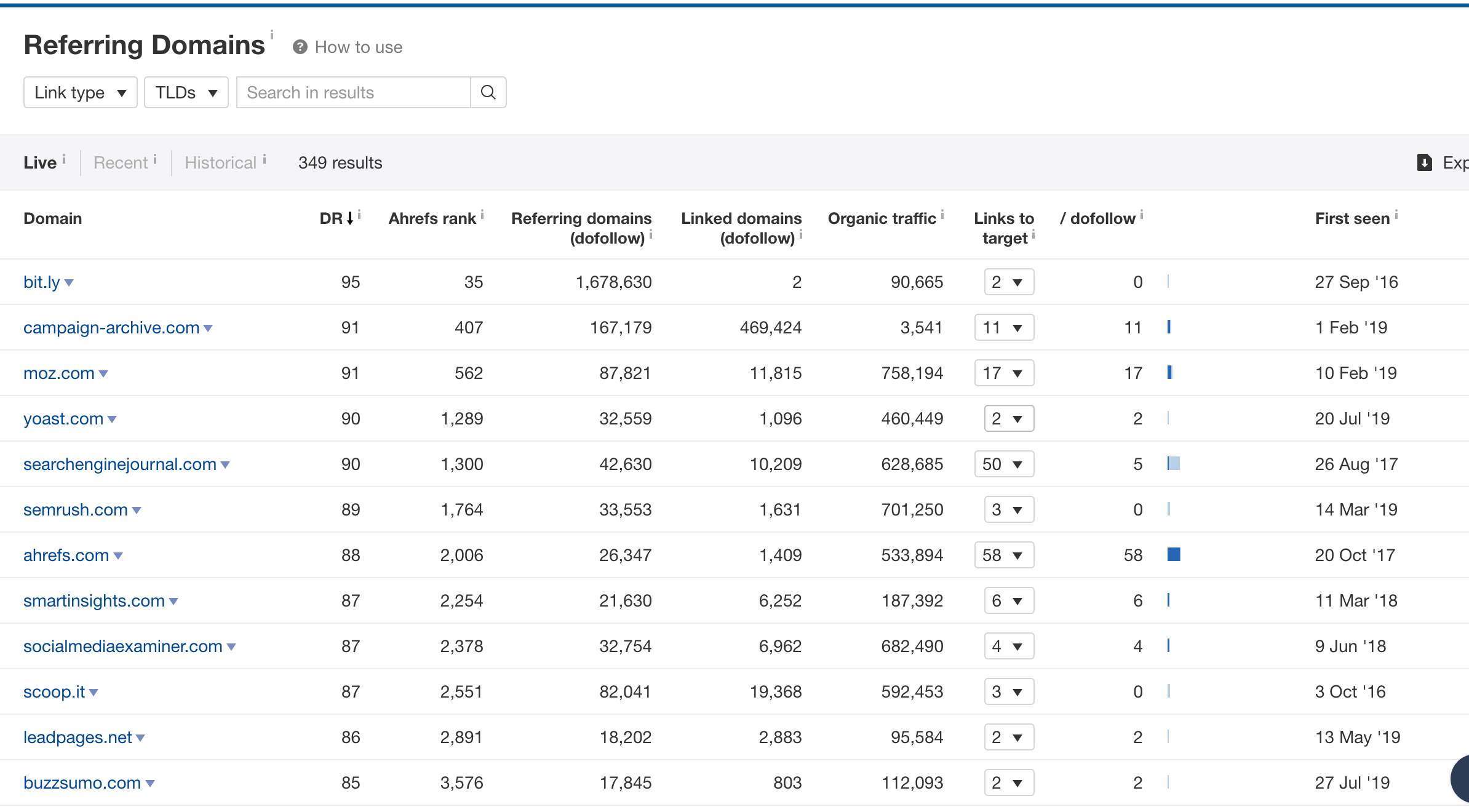Click the search magnifier icon
Image resolution: width=1469 pixels, height=812 pixels.
pos(488,92)
